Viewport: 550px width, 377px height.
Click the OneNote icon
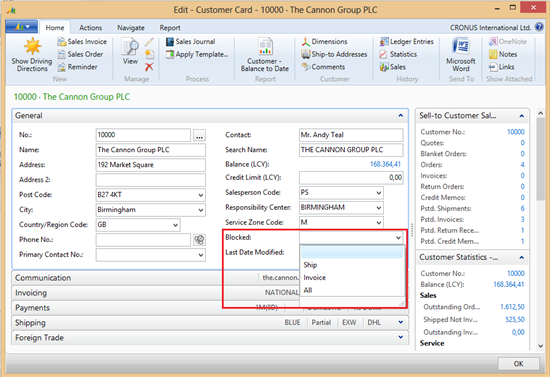(493, 42)
